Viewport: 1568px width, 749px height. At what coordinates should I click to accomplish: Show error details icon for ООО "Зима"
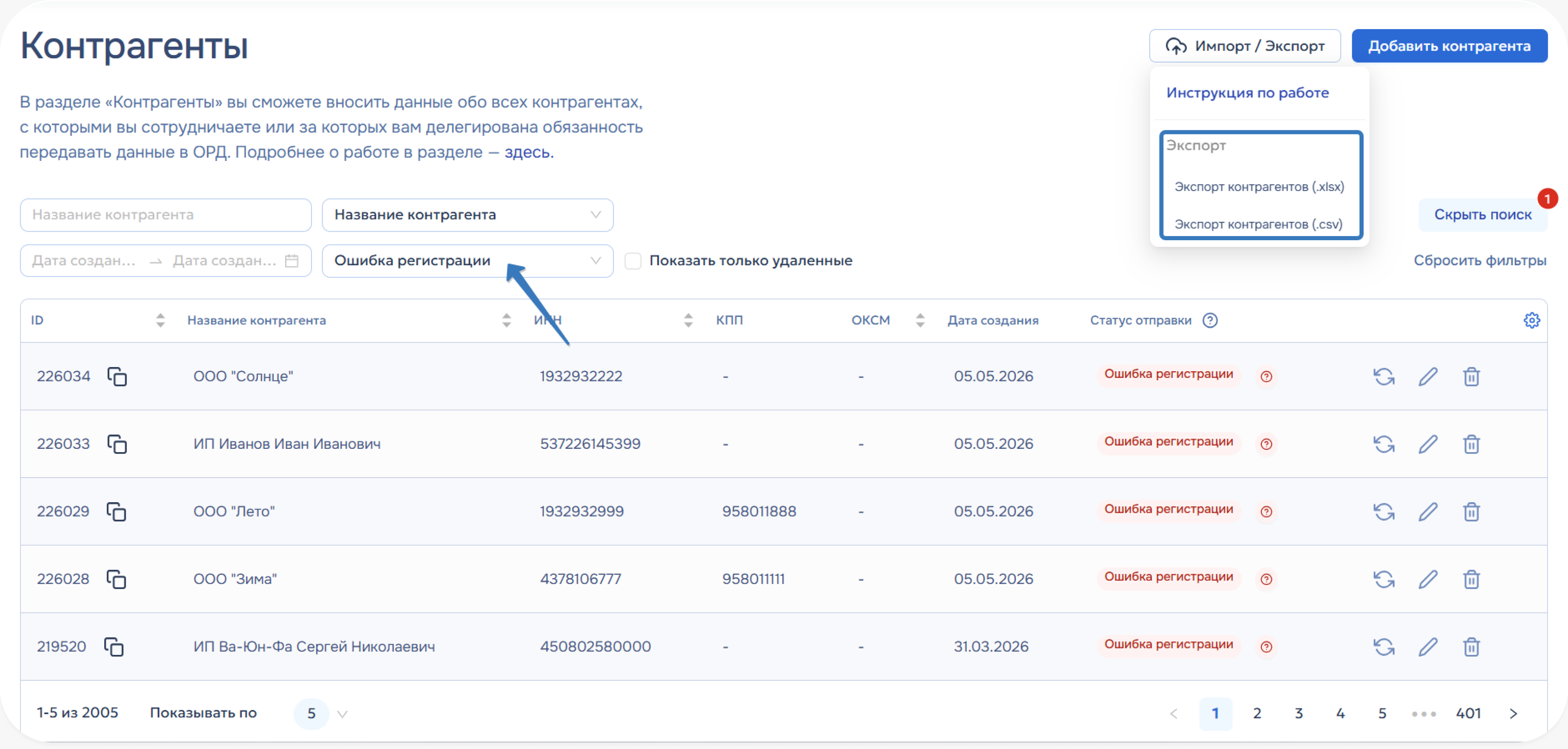click(1266, 579)
